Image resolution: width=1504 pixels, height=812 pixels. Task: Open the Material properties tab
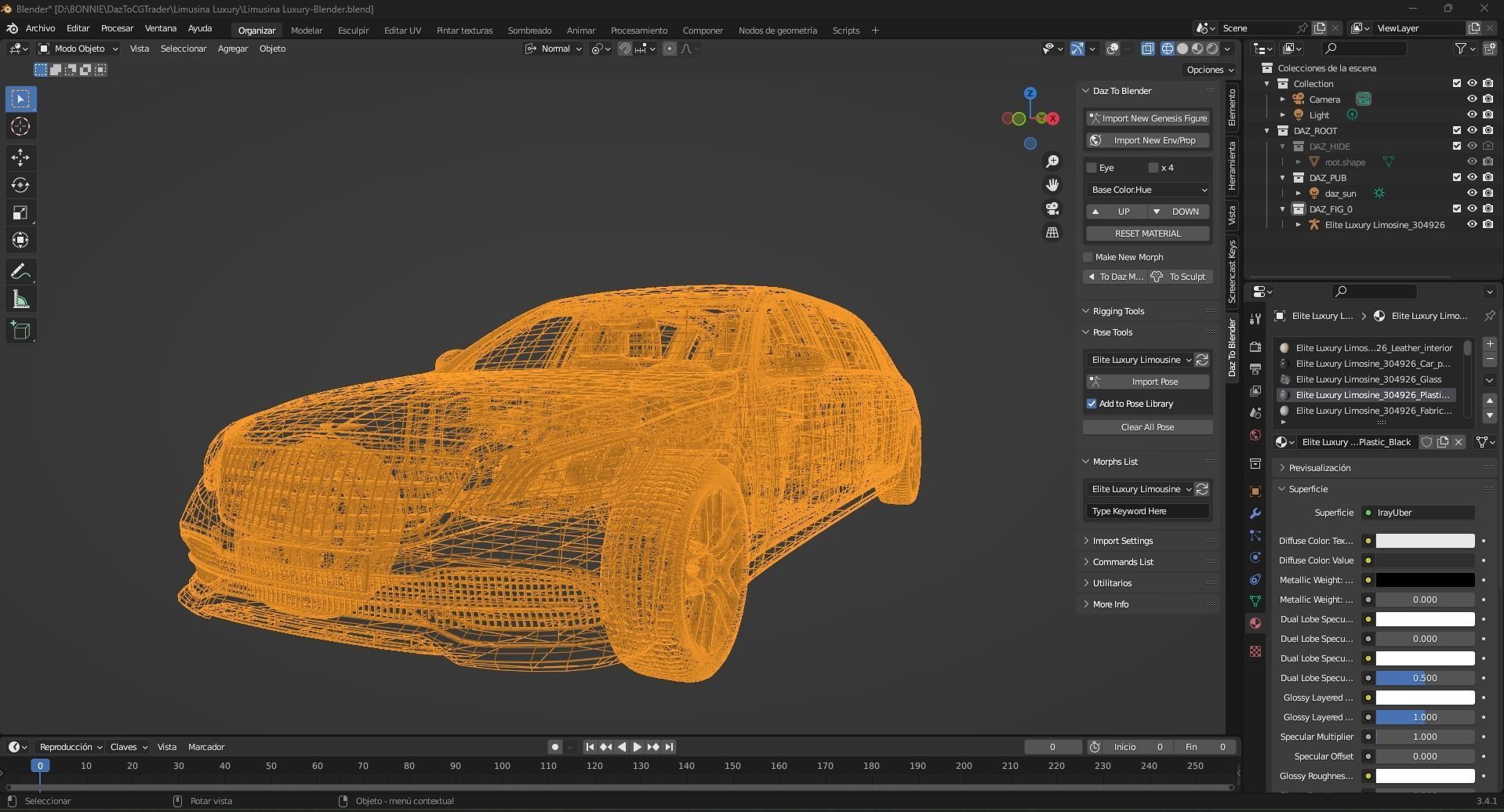pyautogui.click(x=1255, y=623)
